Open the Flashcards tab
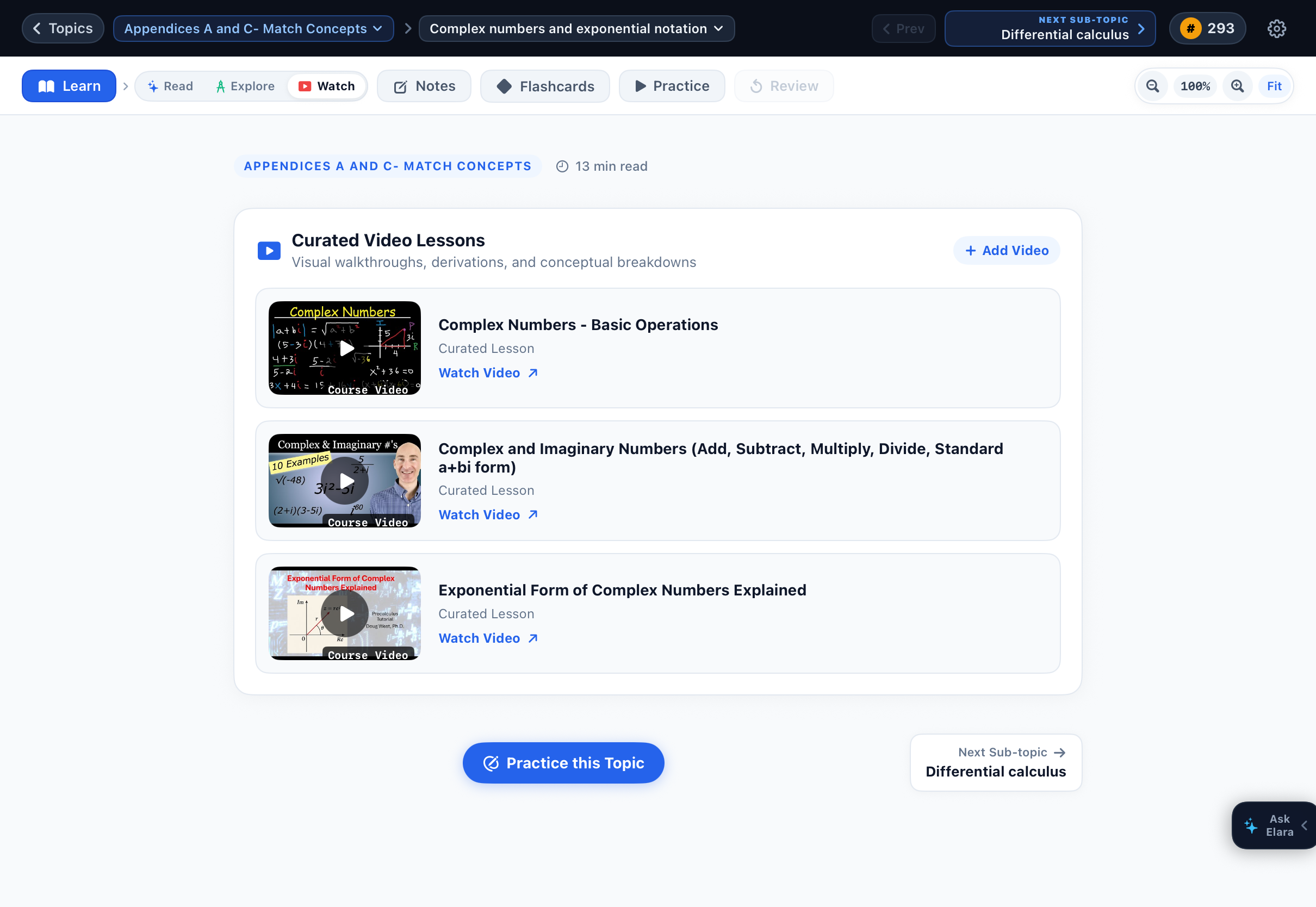The width and height of the screenshot is (1316, 907). (545, 86)
